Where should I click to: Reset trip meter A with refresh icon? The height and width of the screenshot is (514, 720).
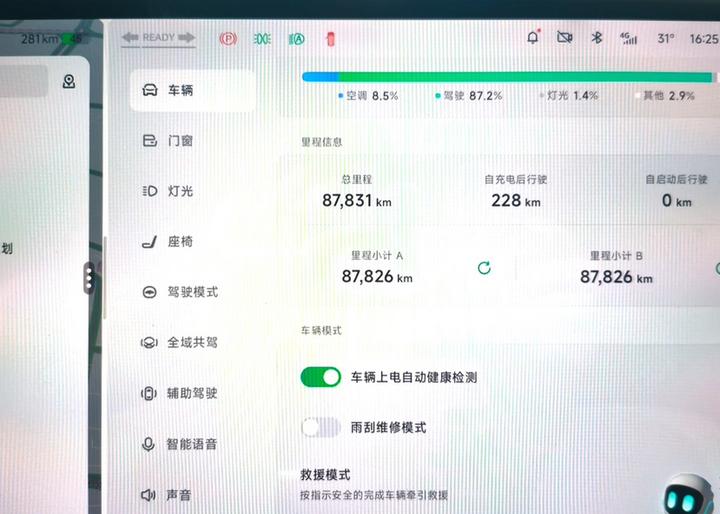(484, 268)
